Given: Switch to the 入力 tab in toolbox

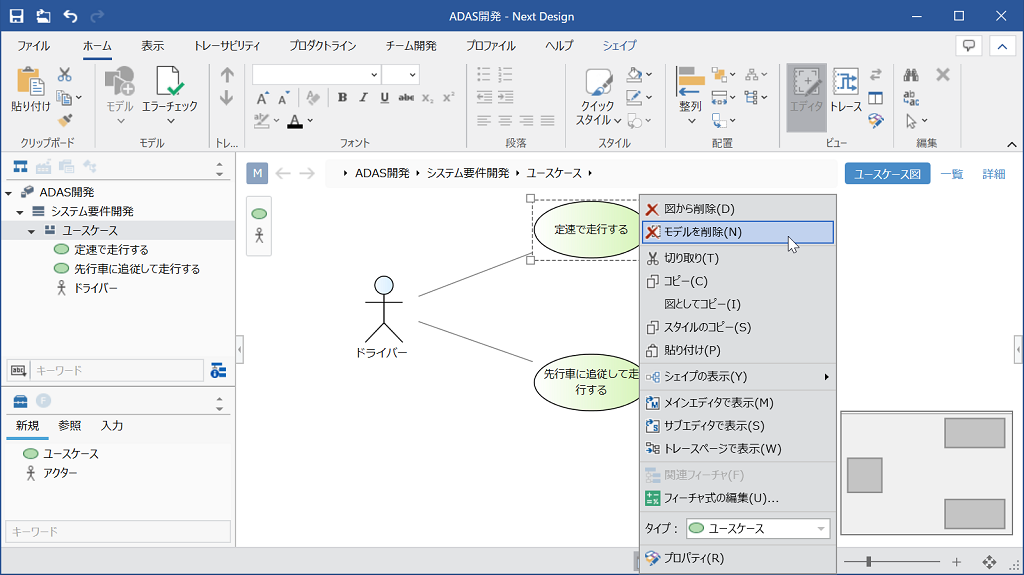Looking at the screenshot, I should point(112,425).
